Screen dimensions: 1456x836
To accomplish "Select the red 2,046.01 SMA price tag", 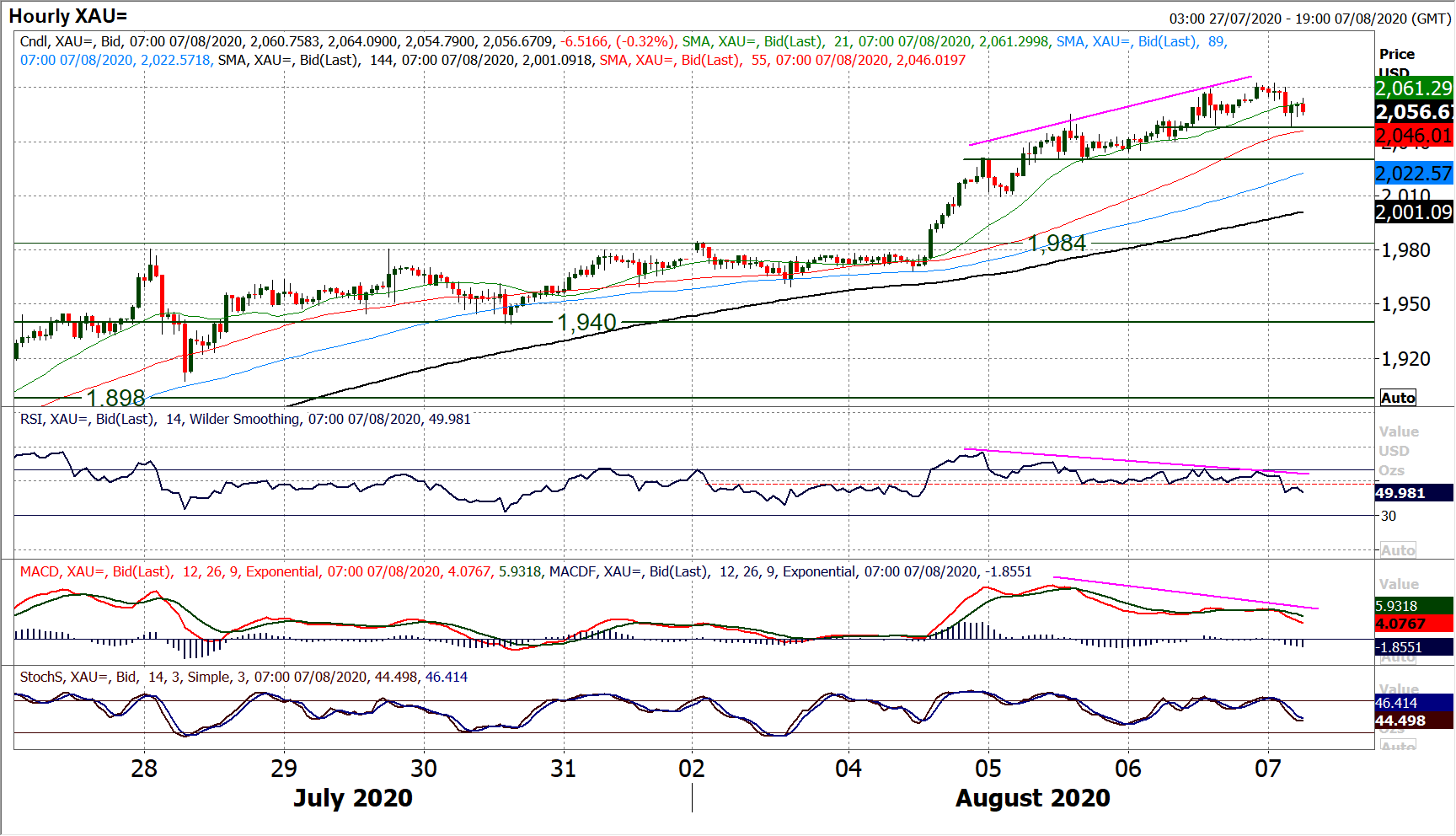I will (x=1413, y=135).
